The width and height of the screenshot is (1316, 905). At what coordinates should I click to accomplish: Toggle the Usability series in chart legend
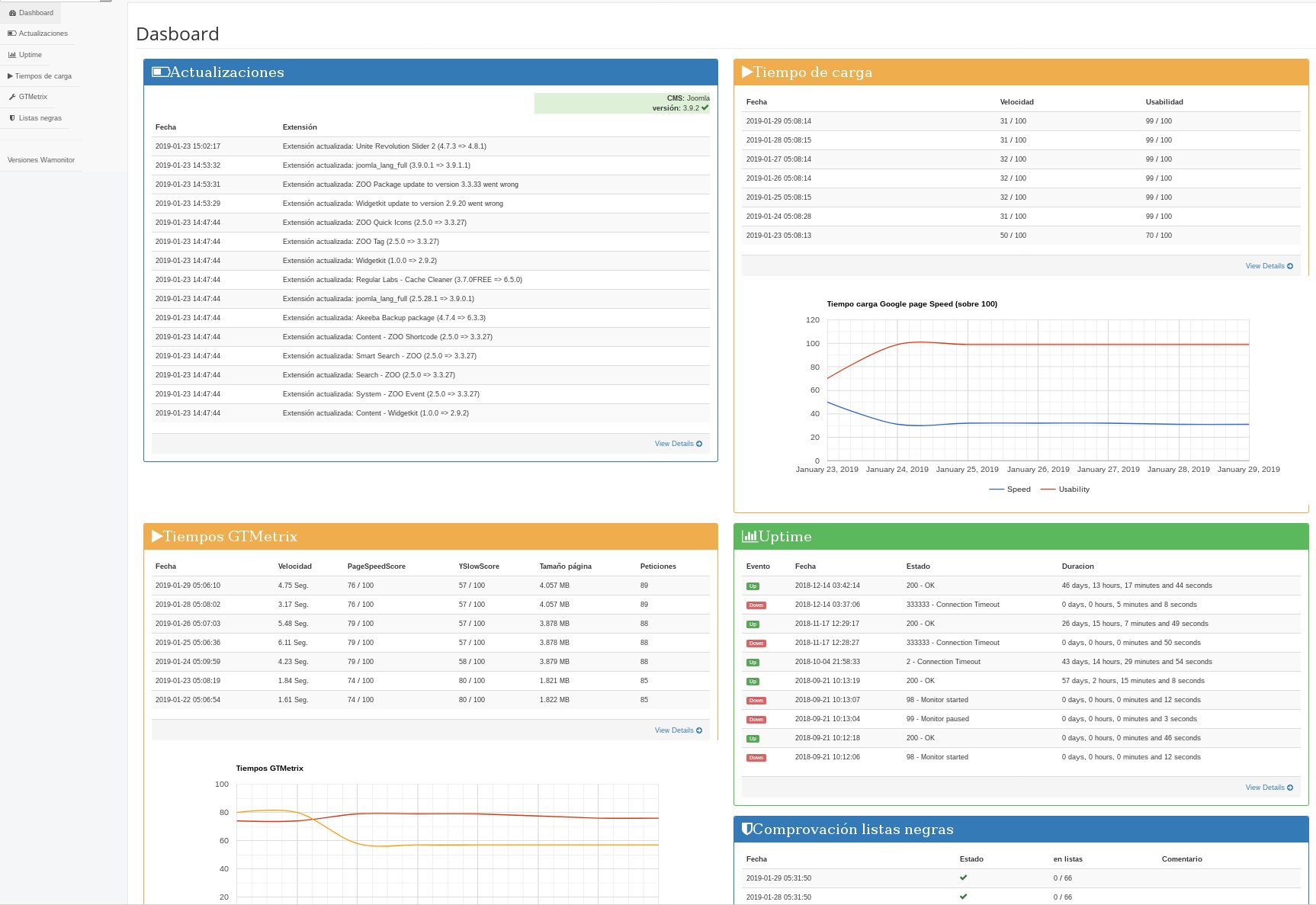coord(1065,489)
